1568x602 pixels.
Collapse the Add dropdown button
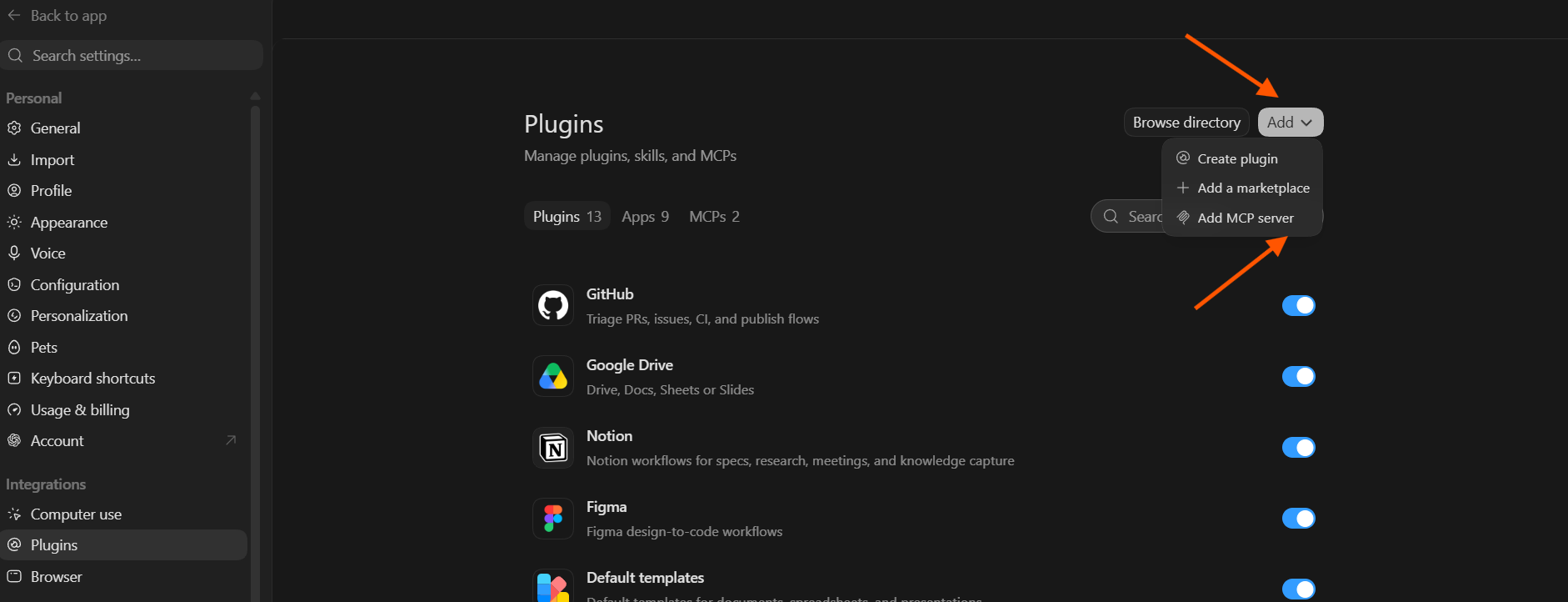click(1291, 123)
